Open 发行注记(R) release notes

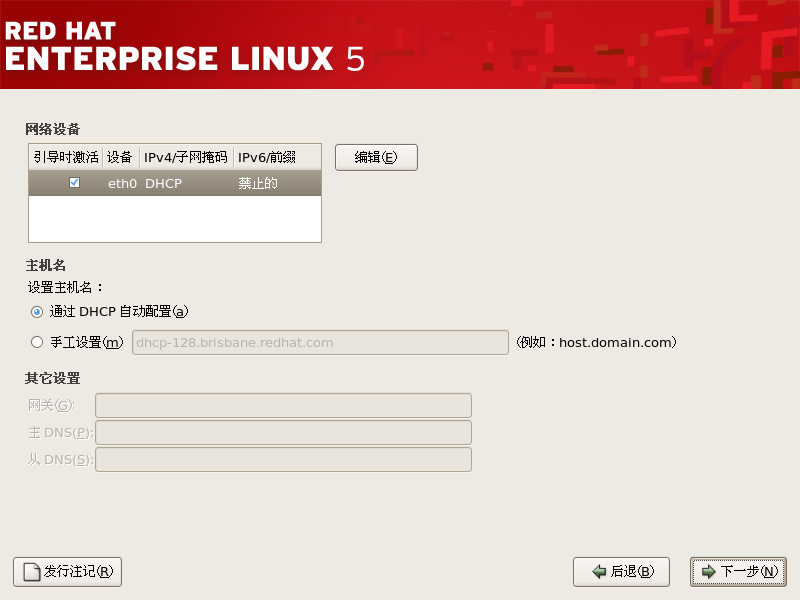pyautogui.click(x=67, y=572)
